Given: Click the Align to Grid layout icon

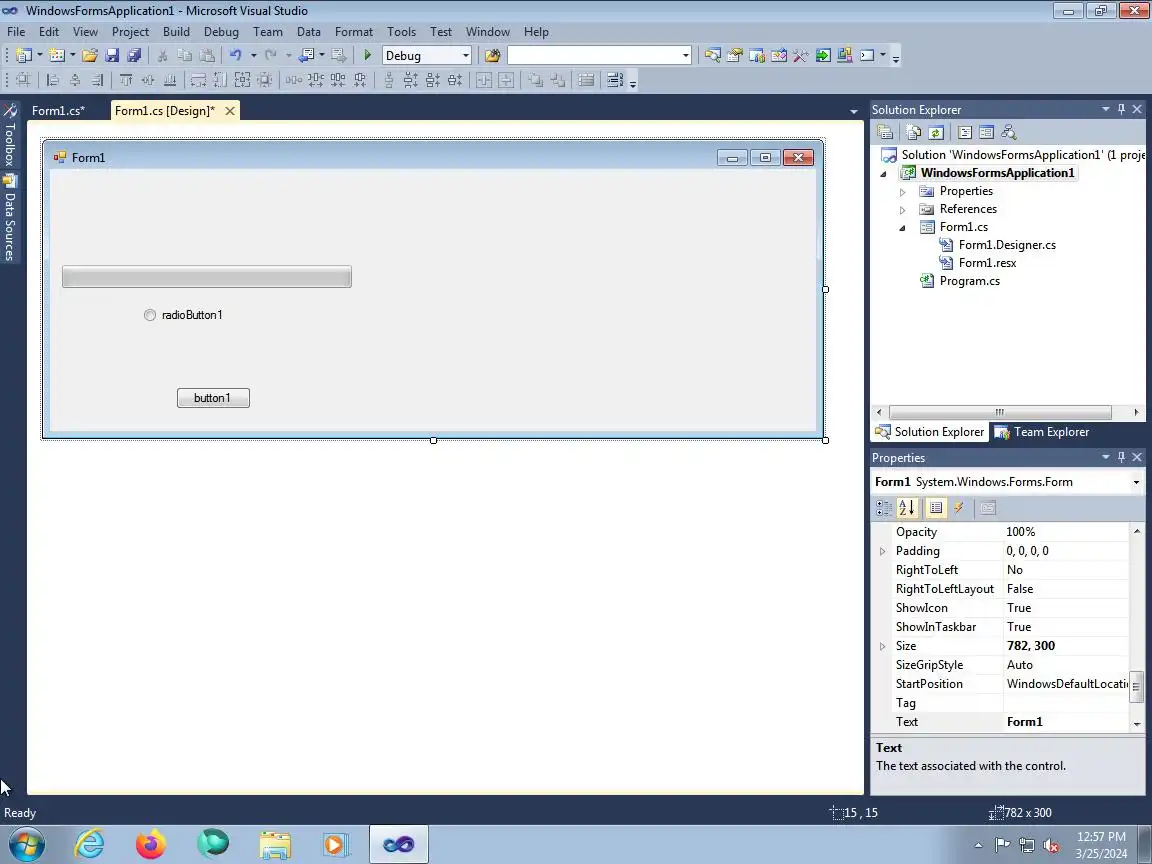Looking at the screenshot, I should pyautogui.click(x=24, y=80).
